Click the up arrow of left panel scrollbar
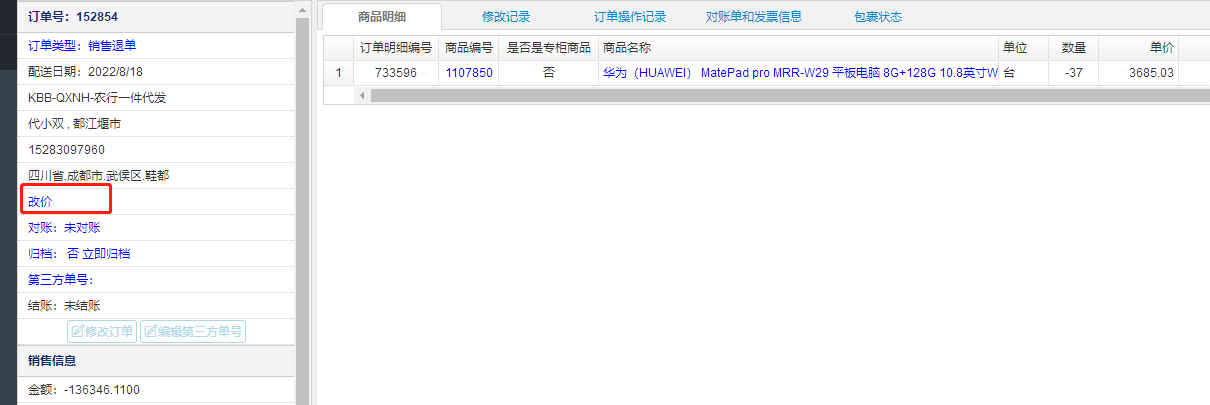The width and height of the screenshot is (1210, 405). (x=302, y=8)
